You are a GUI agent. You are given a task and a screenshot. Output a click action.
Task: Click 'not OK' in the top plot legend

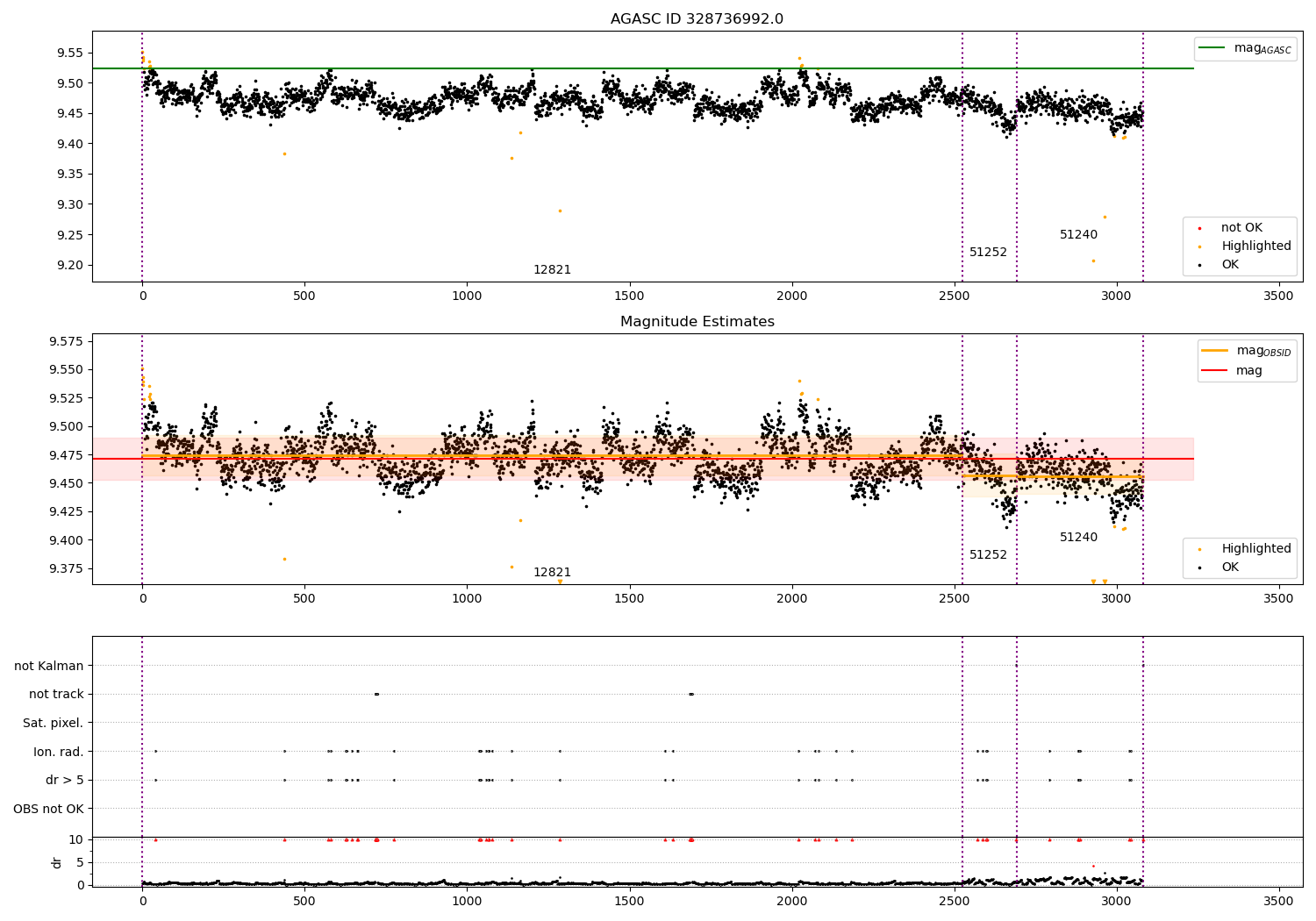click(1241, 228)
